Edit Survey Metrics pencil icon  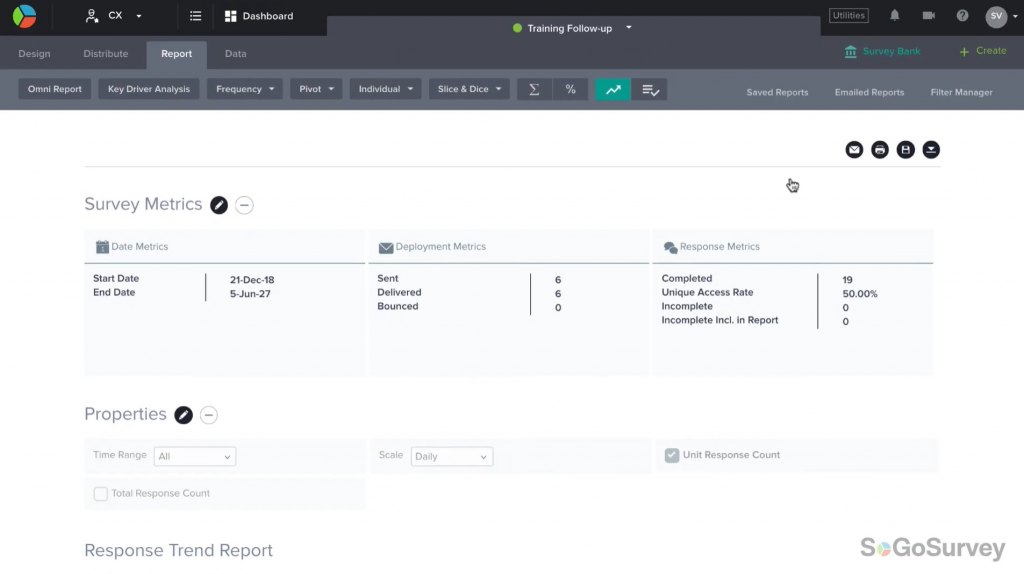pyautogui.click(x=219, y=205)
